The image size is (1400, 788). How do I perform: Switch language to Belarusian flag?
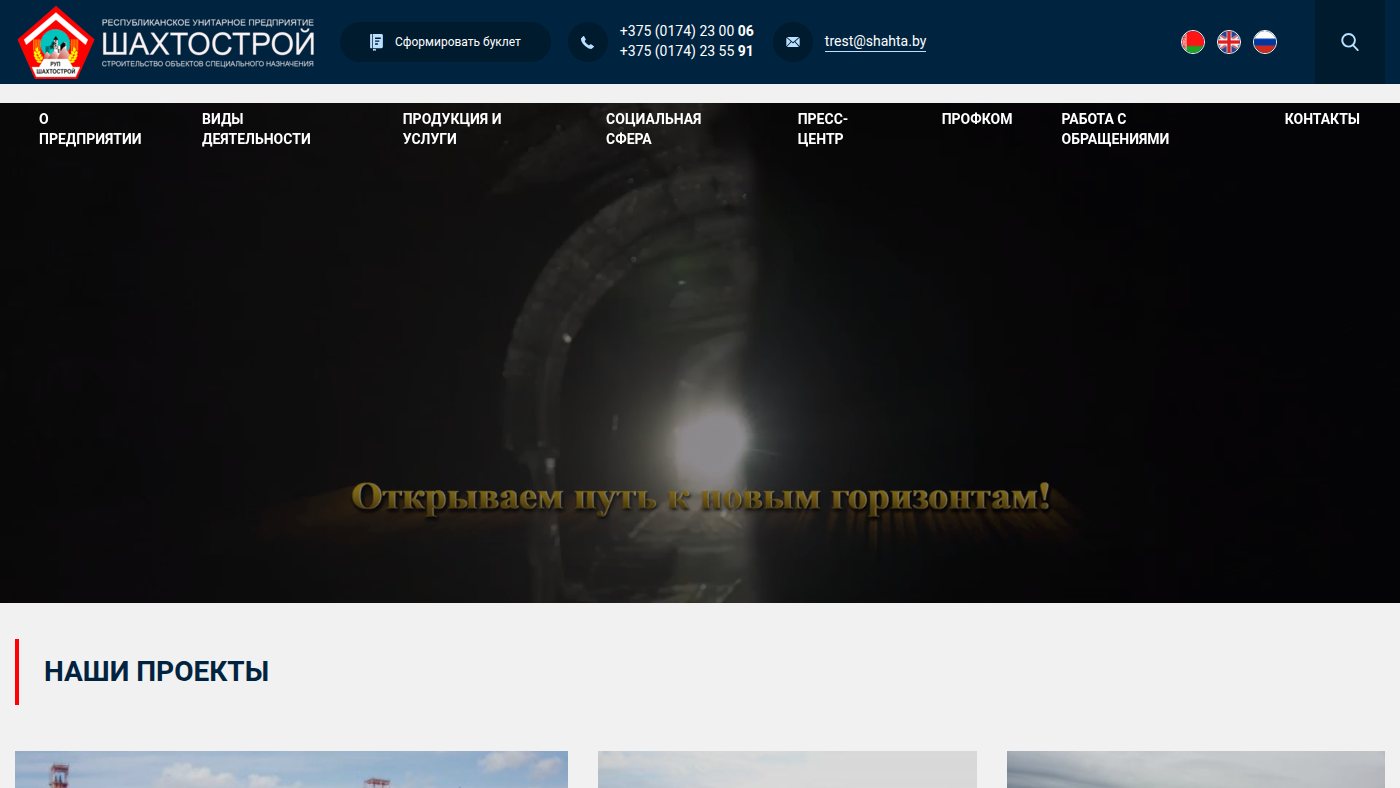coord(1193,42)
